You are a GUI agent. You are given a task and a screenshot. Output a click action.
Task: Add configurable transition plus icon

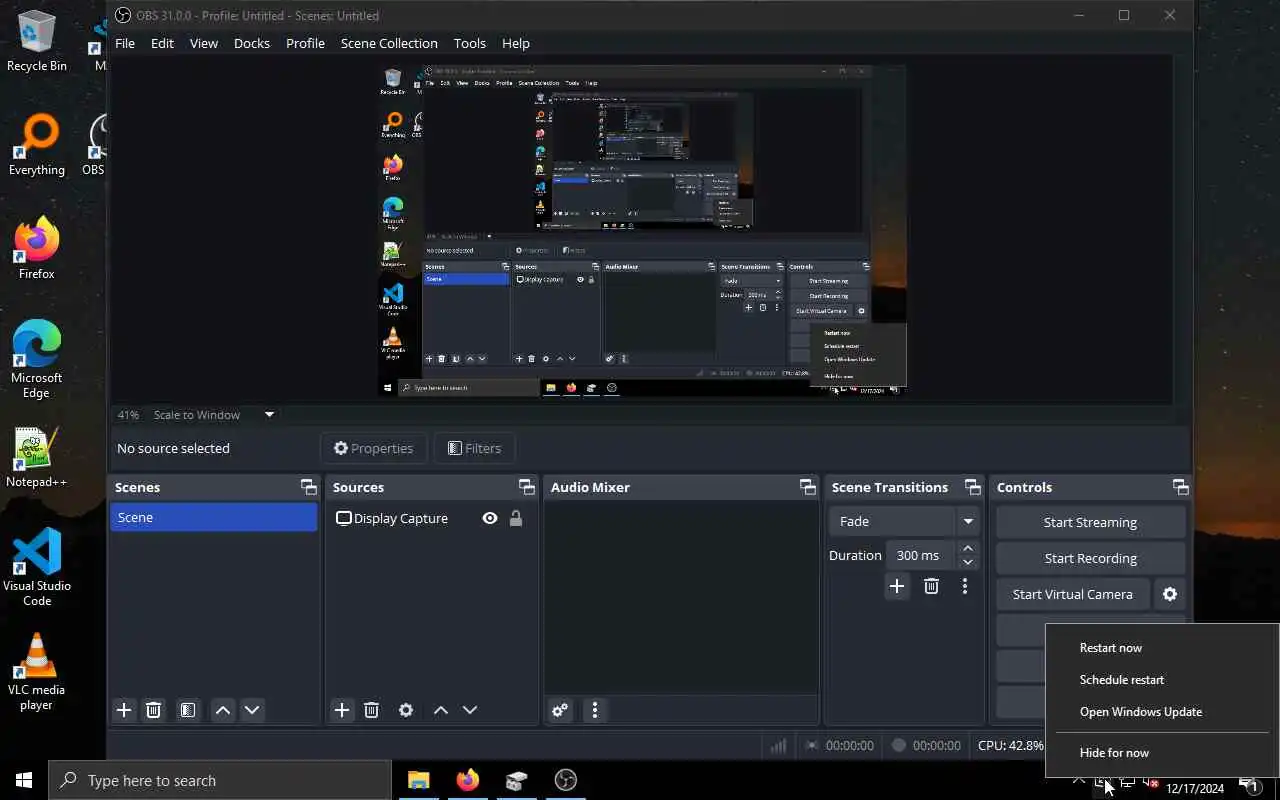[x=897, y=586]
